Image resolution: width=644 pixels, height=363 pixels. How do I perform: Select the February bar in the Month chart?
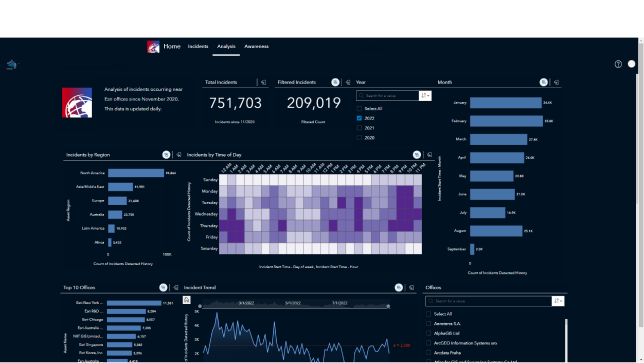pos(506,121)
